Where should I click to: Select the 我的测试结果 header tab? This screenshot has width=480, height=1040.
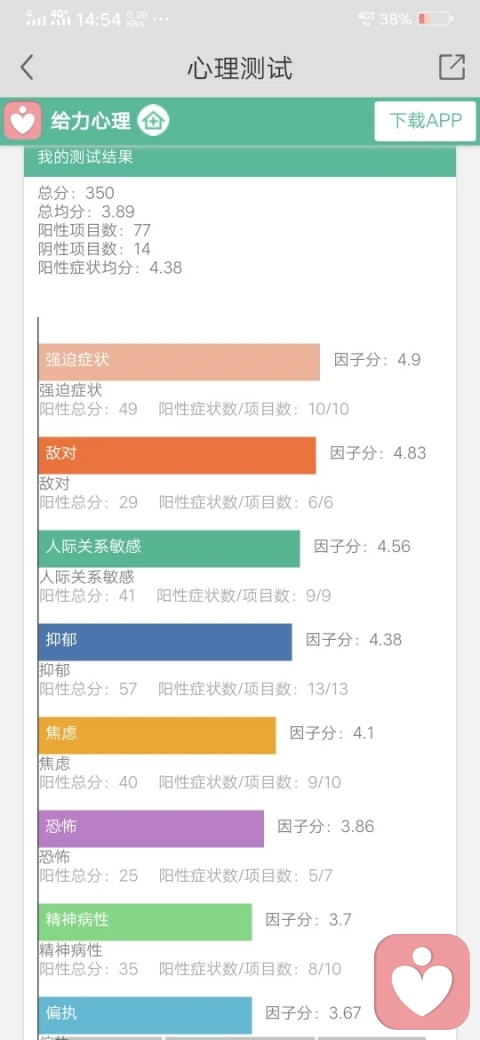[239, 159]
